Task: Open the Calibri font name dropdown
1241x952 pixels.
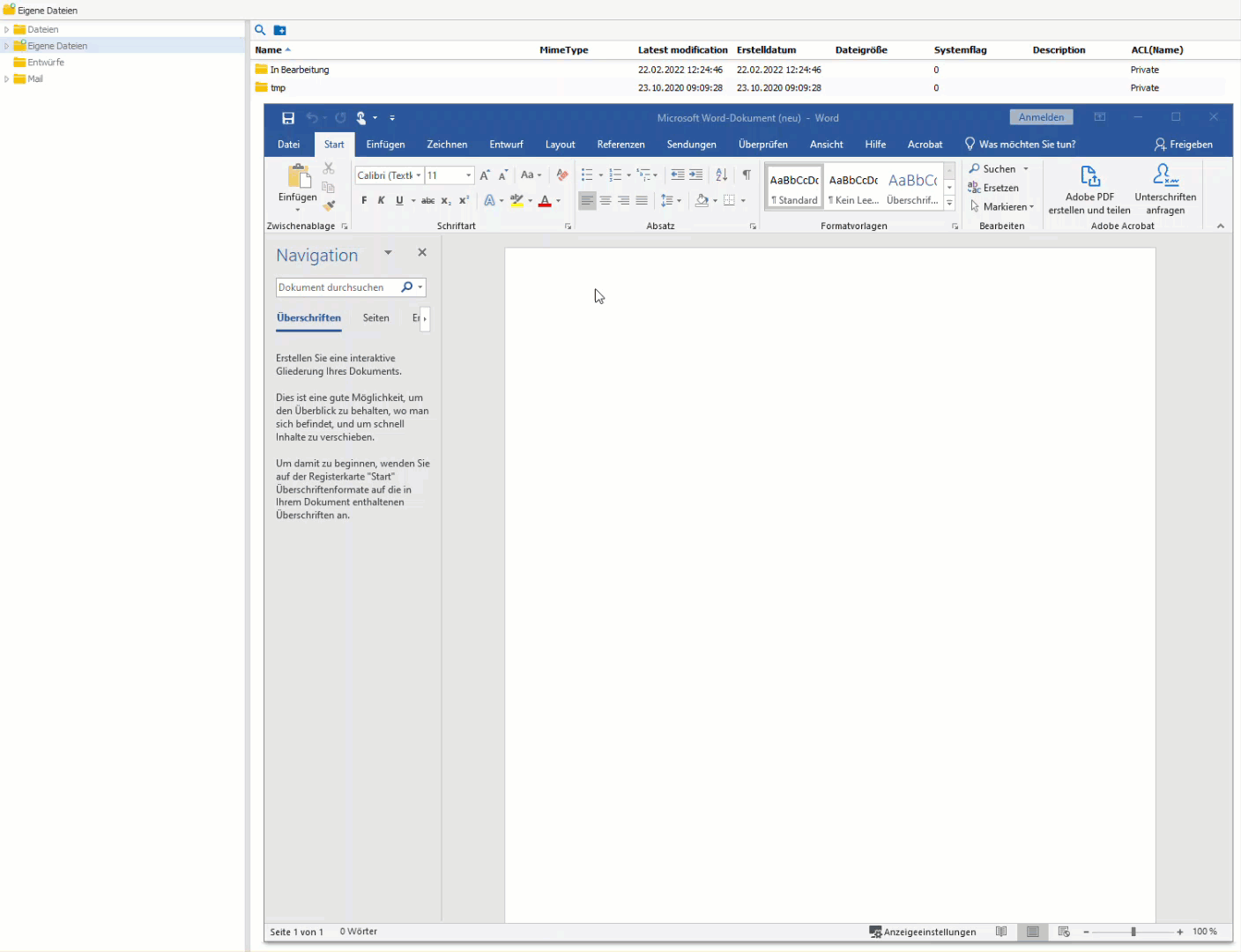Action: tap(419, 175)
